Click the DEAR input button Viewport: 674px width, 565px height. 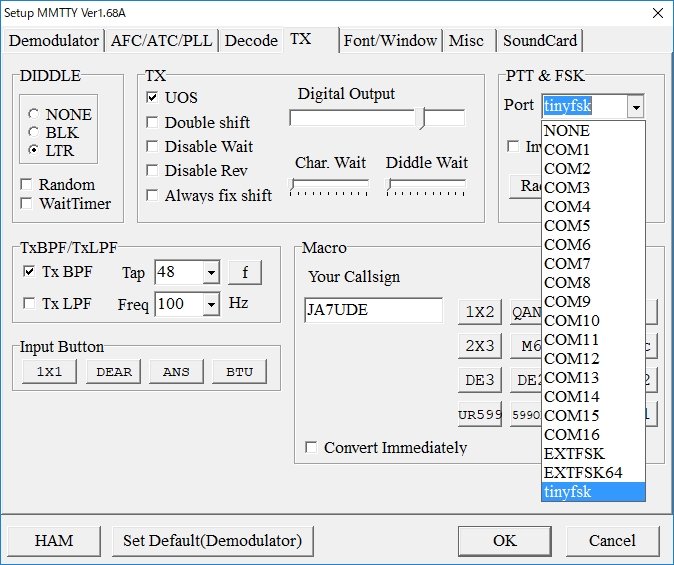coord(113,372)
